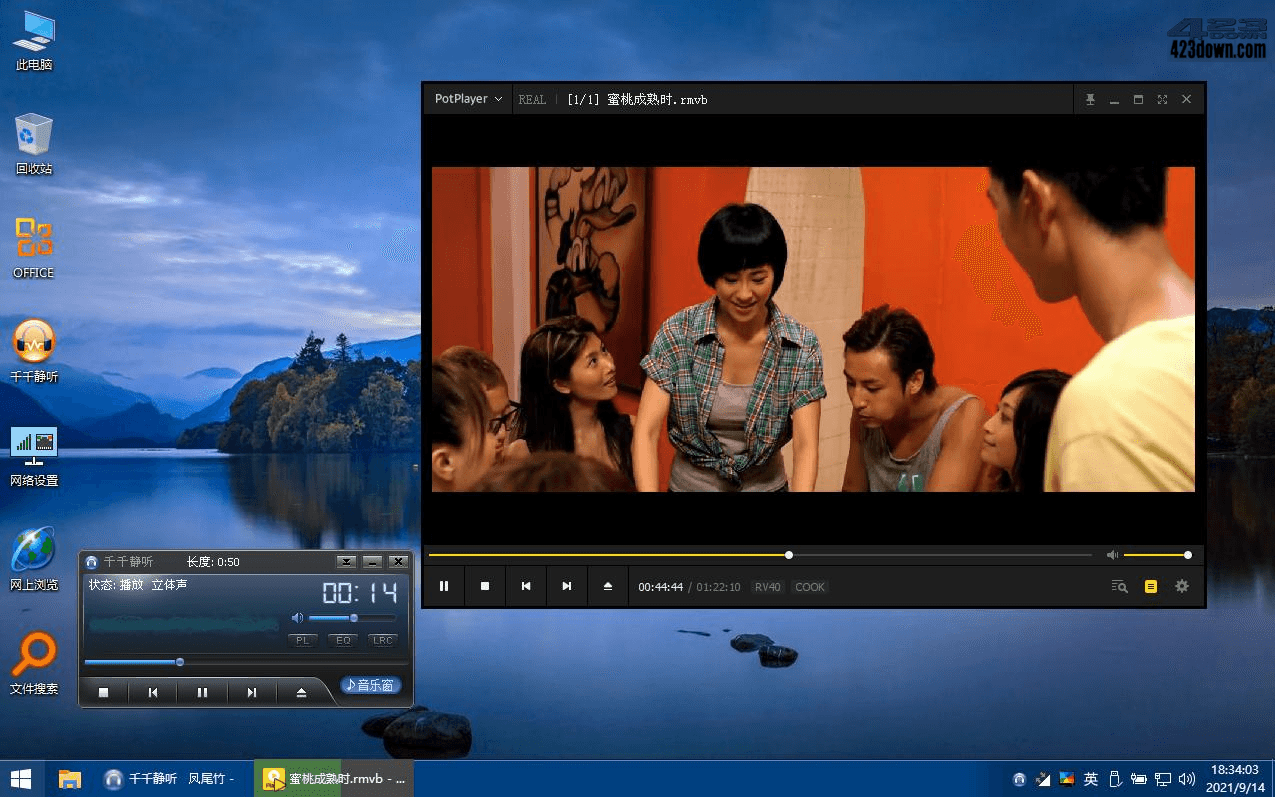The width and height of the screenshot is (1275, 797).
Task: Switch input language 英 indicator
Action: point(1091,779)
